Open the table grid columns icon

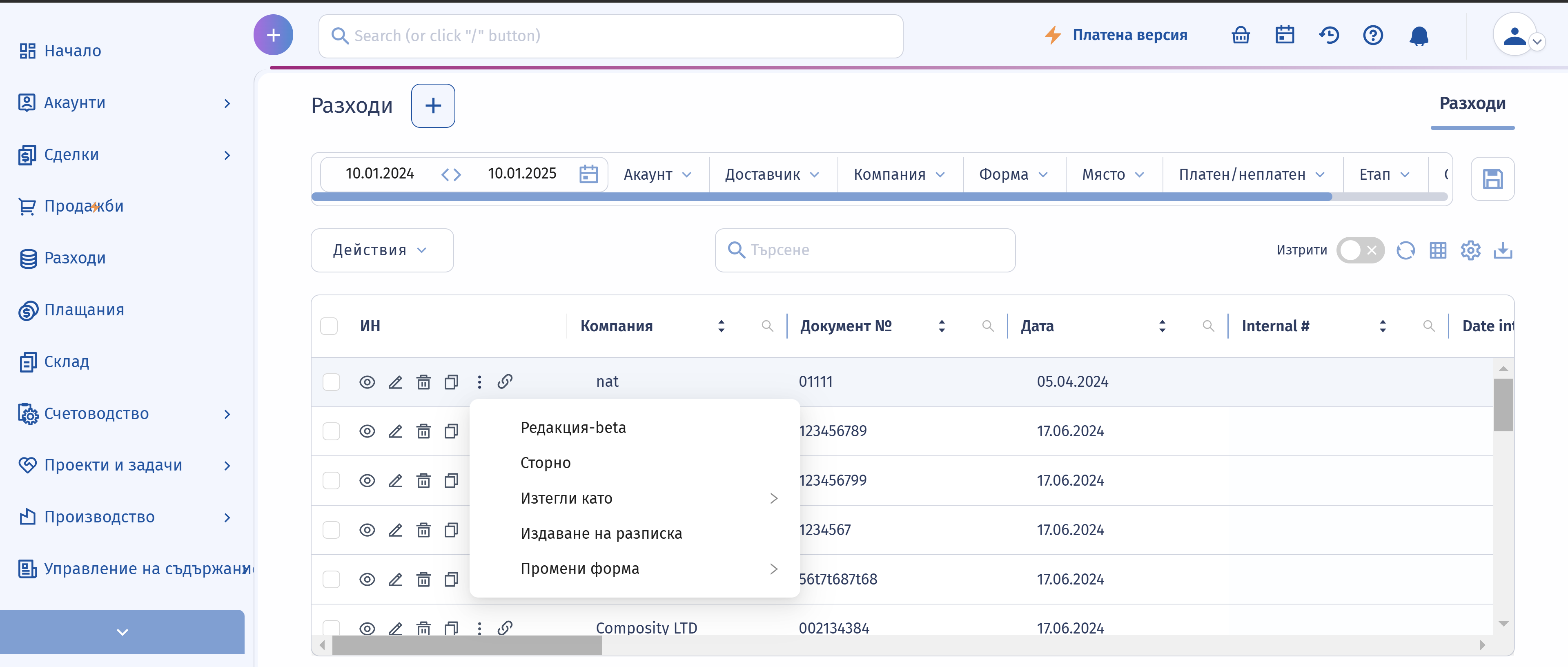1438,250
